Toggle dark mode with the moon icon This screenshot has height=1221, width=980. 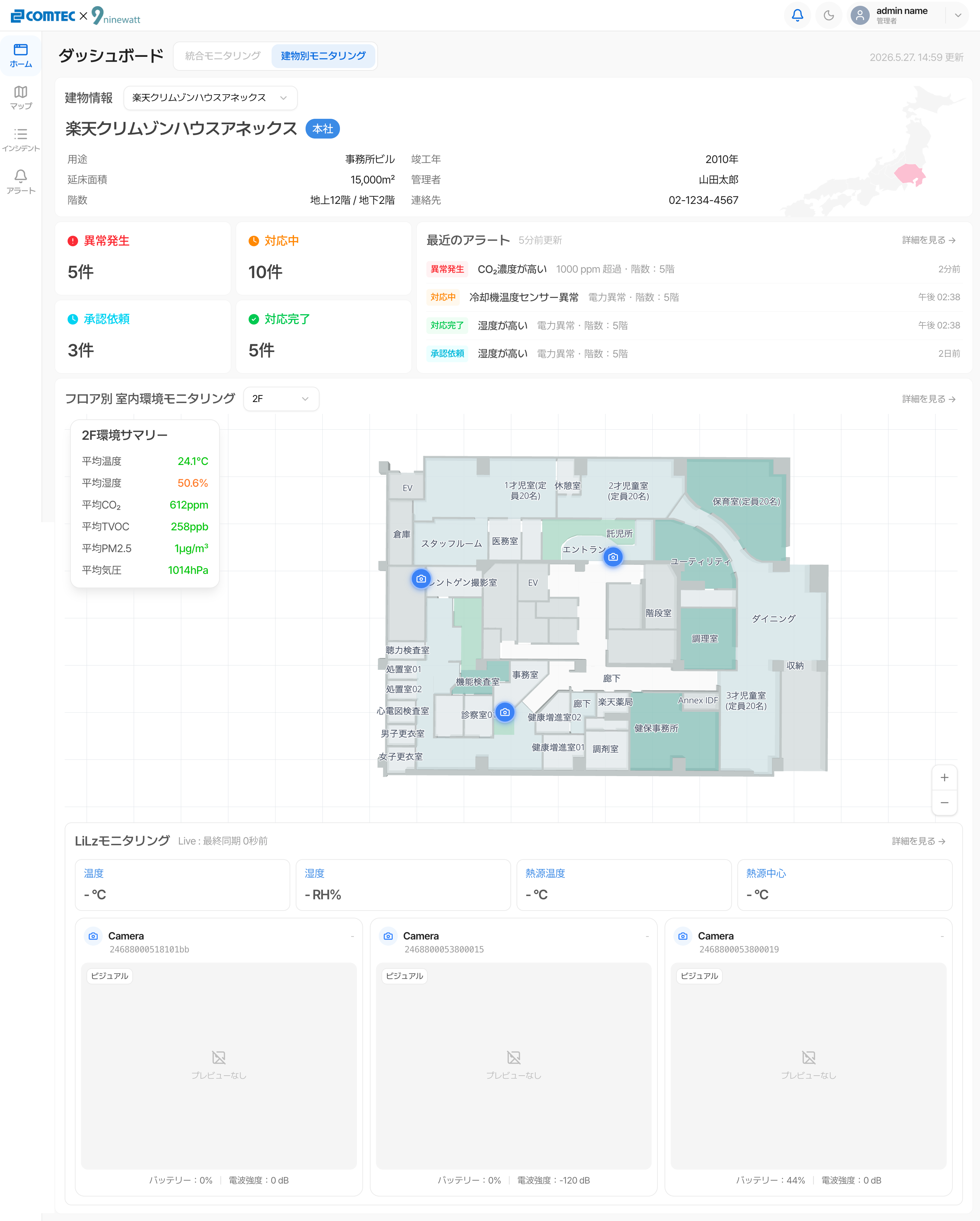click(x=829, y=15)
